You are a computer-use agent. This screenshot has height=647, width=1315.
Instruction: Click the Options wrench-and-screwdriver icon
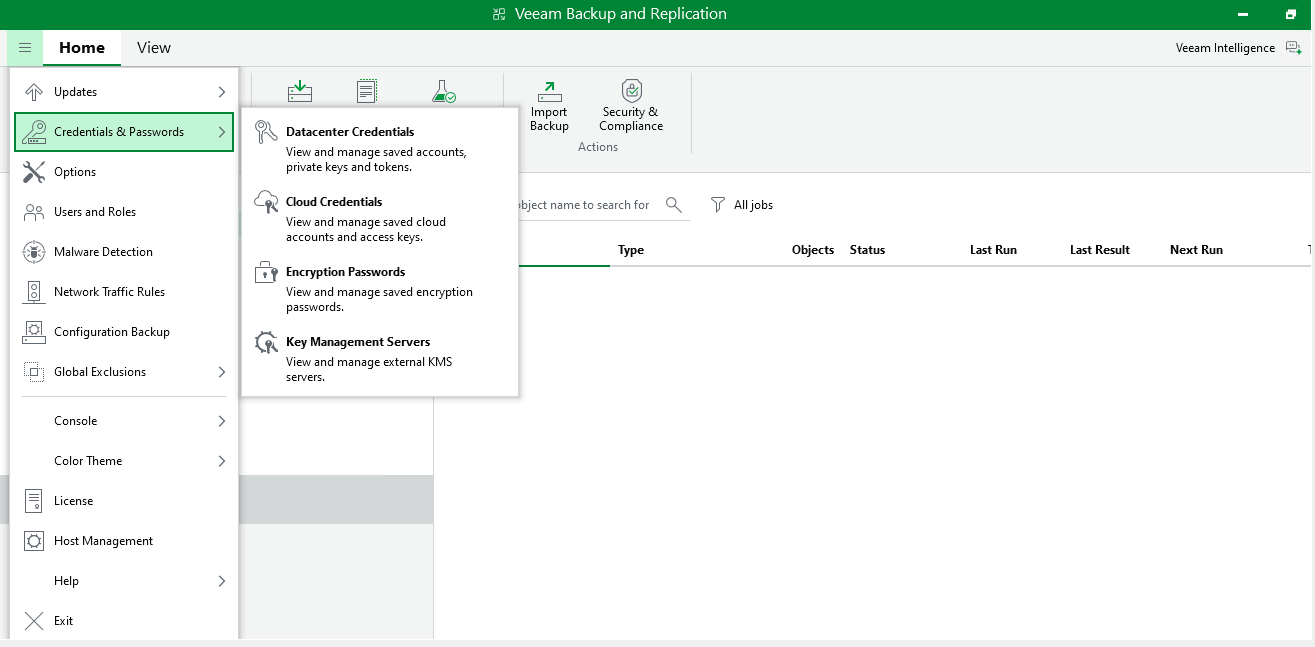click(34, 172)
